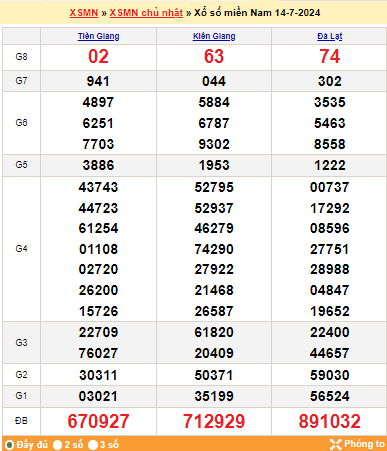Click the ĐB row label
Viewport: 387px width, 451px height.
21,421
